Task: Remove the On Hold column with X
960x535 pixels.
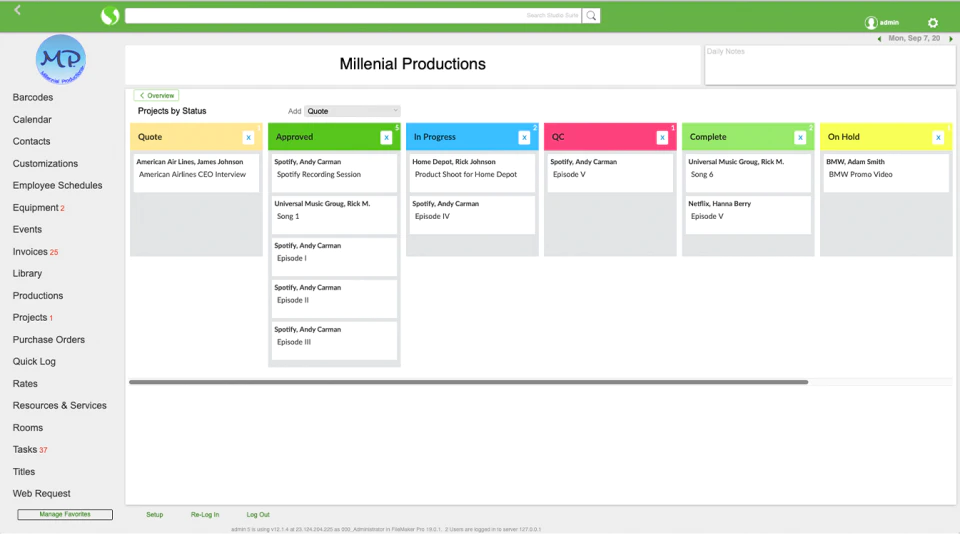Action: click(938, 138)
